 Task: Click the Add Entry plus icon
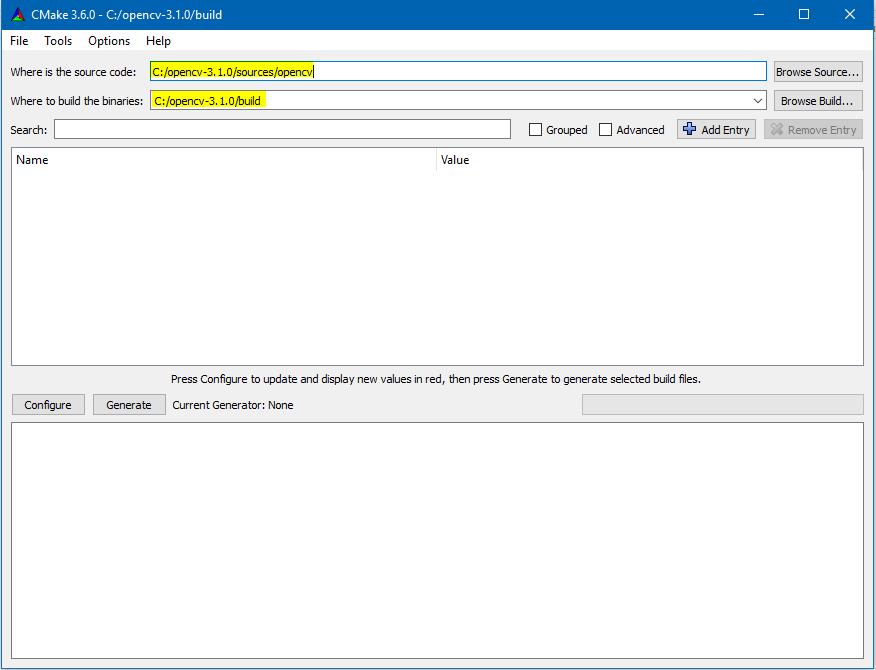(x=688, y=129)
